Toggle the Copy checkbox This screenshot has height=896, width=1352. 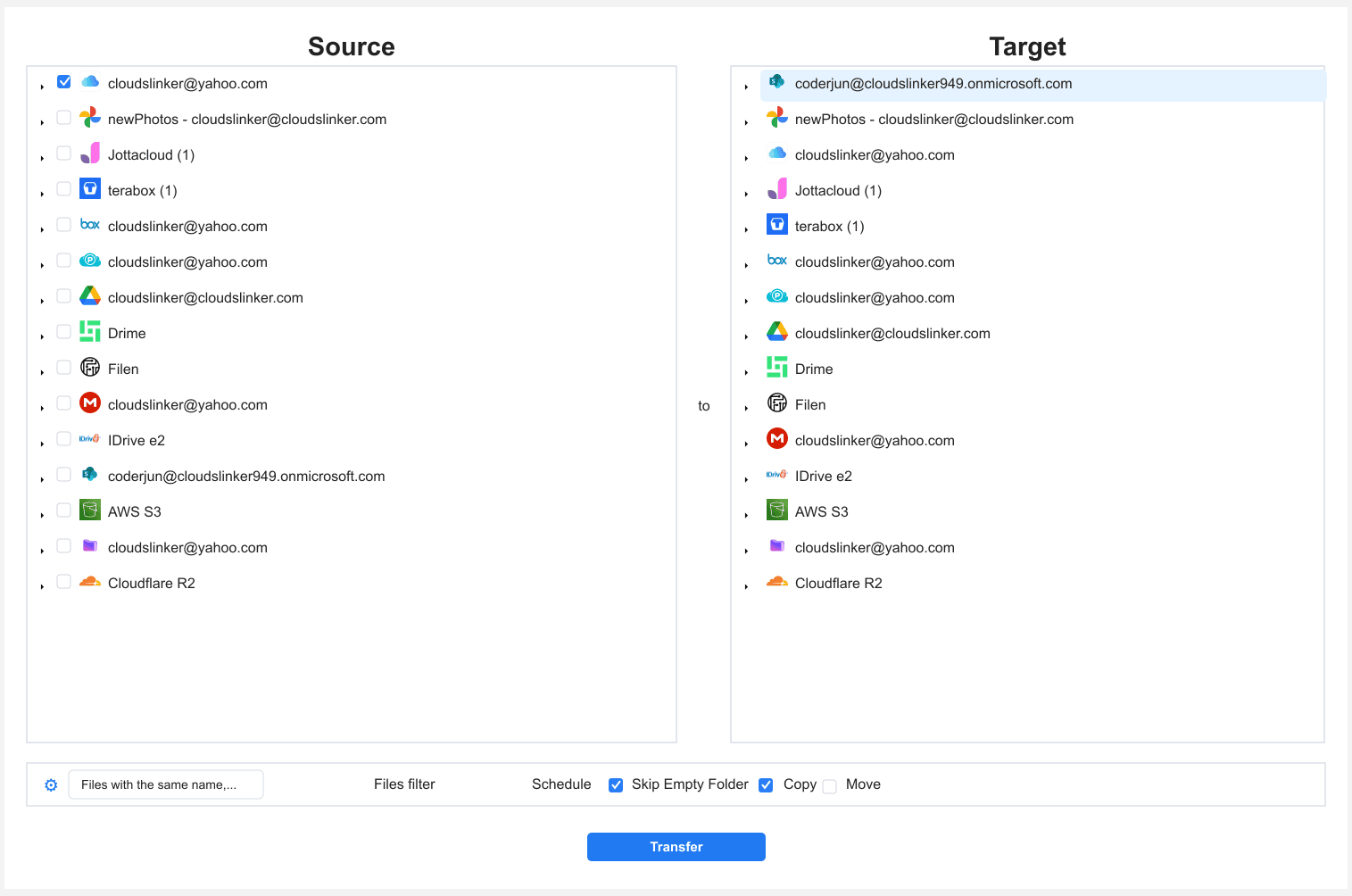pyautogui.click(x=766, y=785)
